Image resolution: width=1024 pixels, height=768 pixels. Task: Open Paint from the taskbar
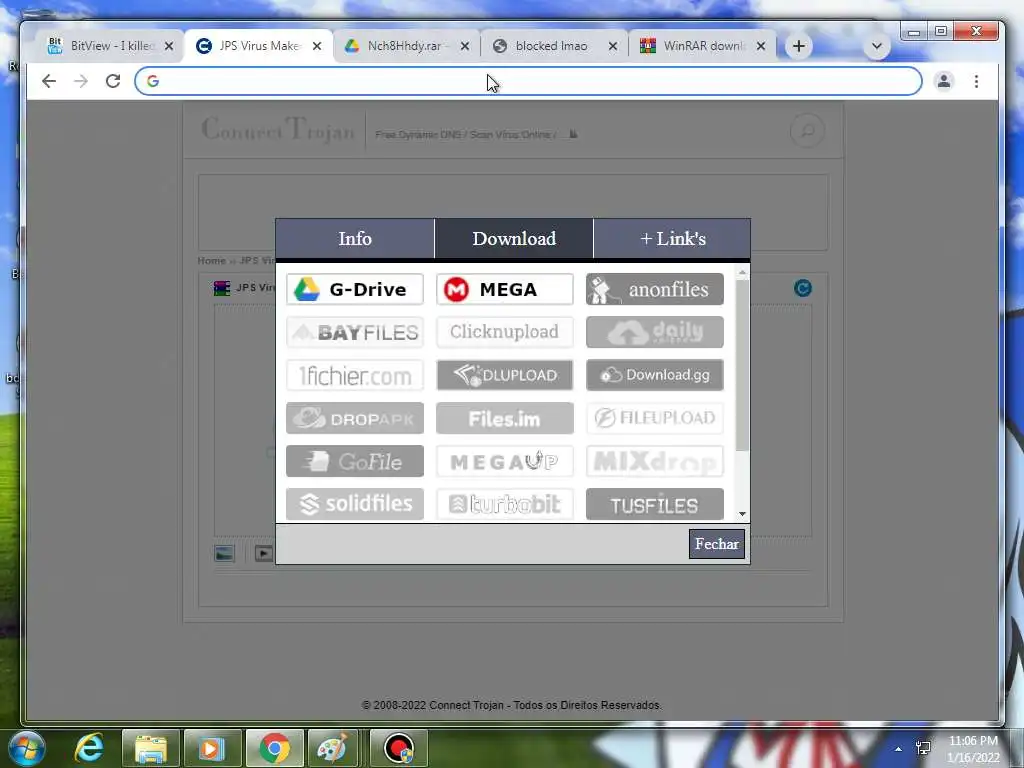pyautogui.click(x=332, y=748)
